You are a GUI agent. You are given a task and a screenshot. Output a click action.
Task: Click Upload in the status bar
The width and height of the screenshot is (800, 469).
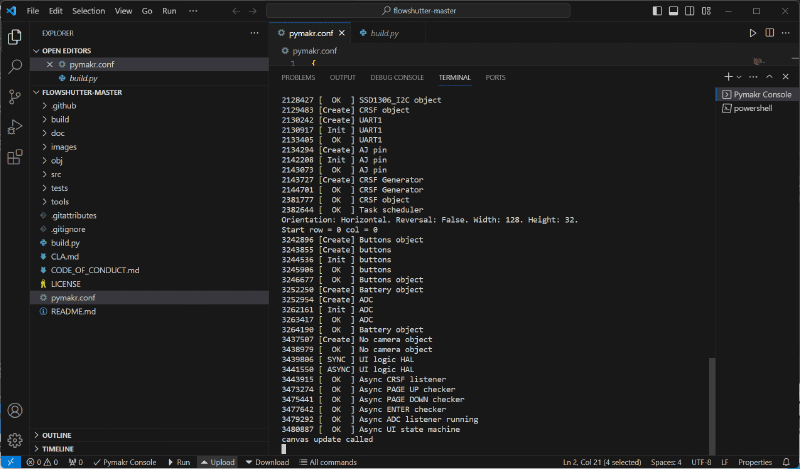[217, 462]
